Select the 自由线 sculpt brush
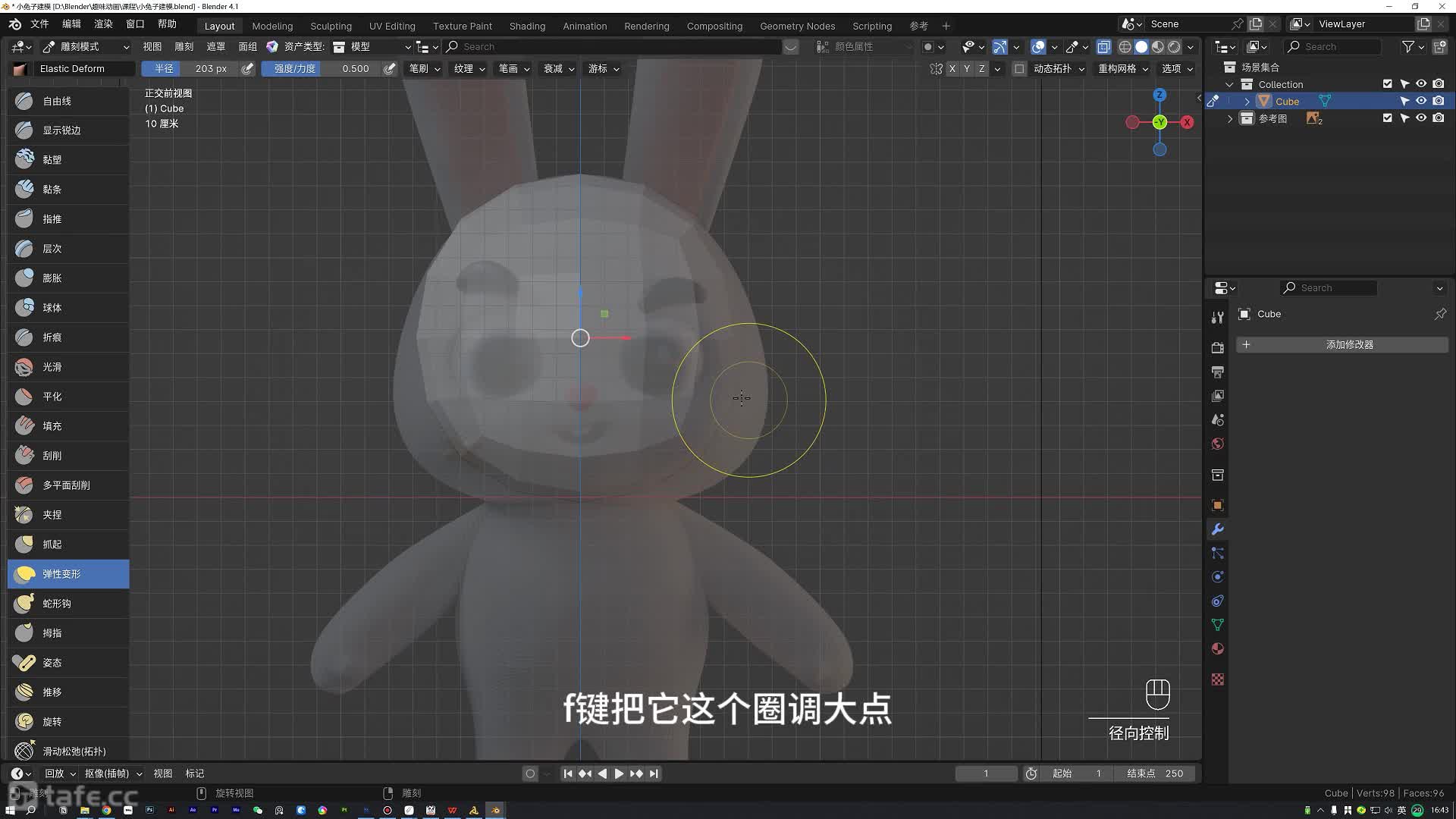 [68, 101]
